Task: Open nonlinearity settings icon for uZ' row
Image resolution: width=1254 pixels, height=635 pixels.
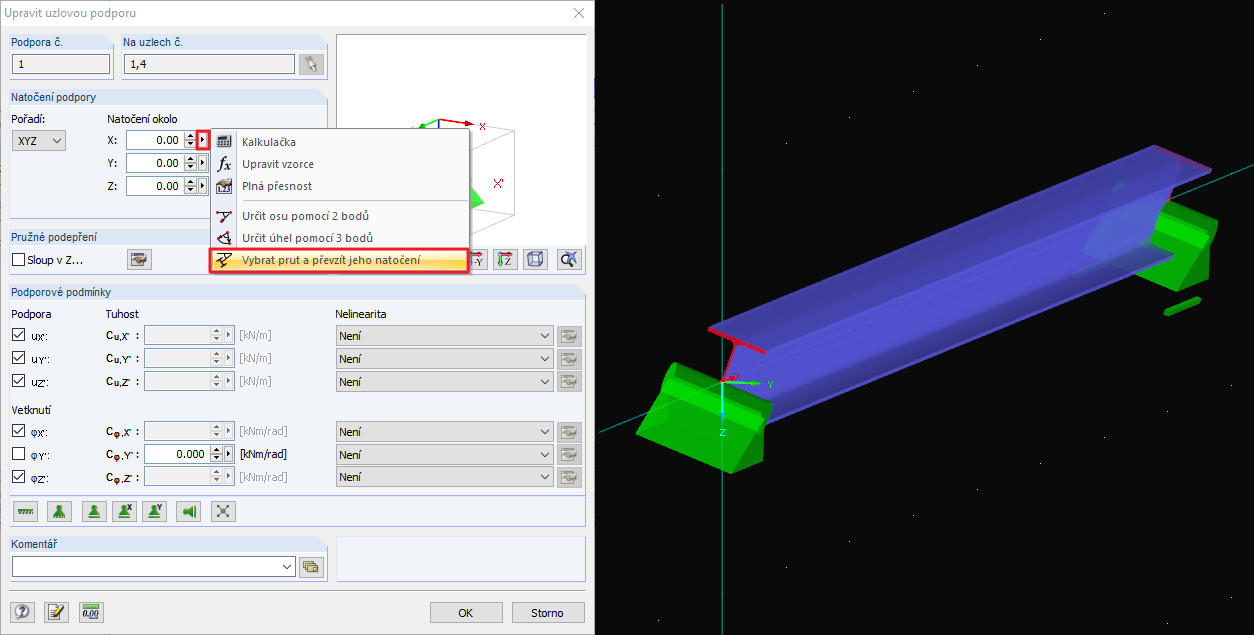Action: pyautogui.click(x=570, y=381)
